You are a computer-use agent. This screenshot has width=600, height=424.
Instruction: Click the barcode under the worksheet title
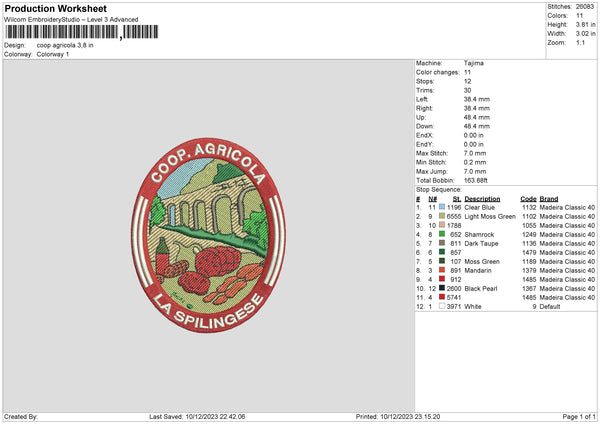[x=81, y=32]
